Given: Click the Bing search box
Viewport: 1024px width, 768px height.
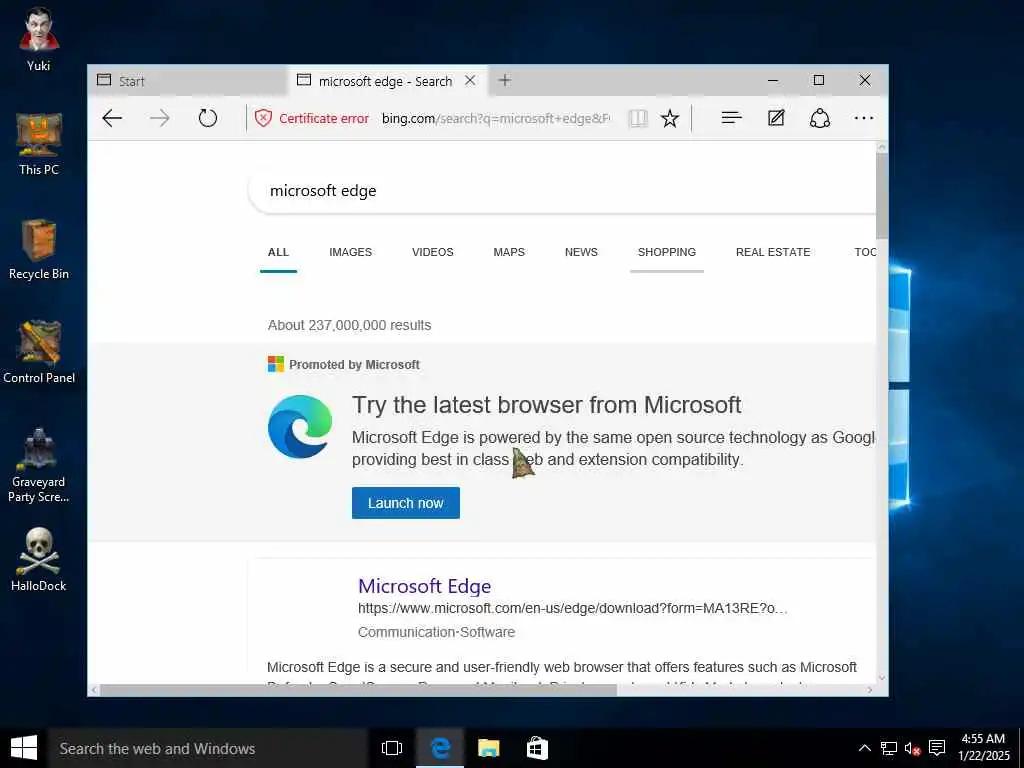Looking at the screenshot, I should tap(562, 191).
